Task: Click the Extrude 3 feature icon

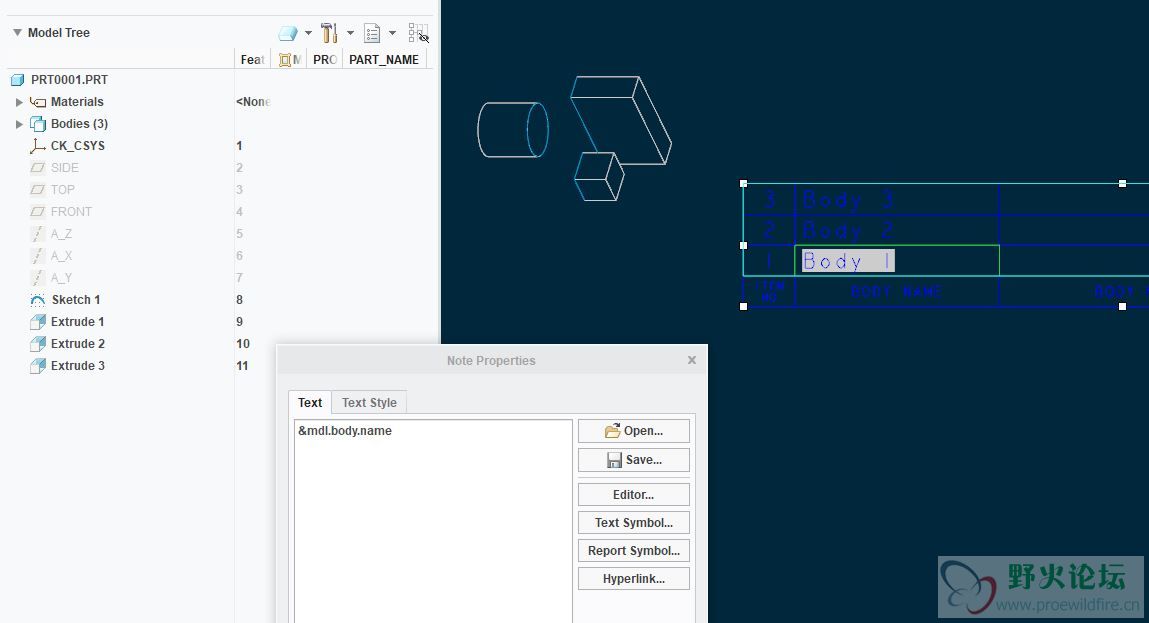Action: (x=37, y=366)
